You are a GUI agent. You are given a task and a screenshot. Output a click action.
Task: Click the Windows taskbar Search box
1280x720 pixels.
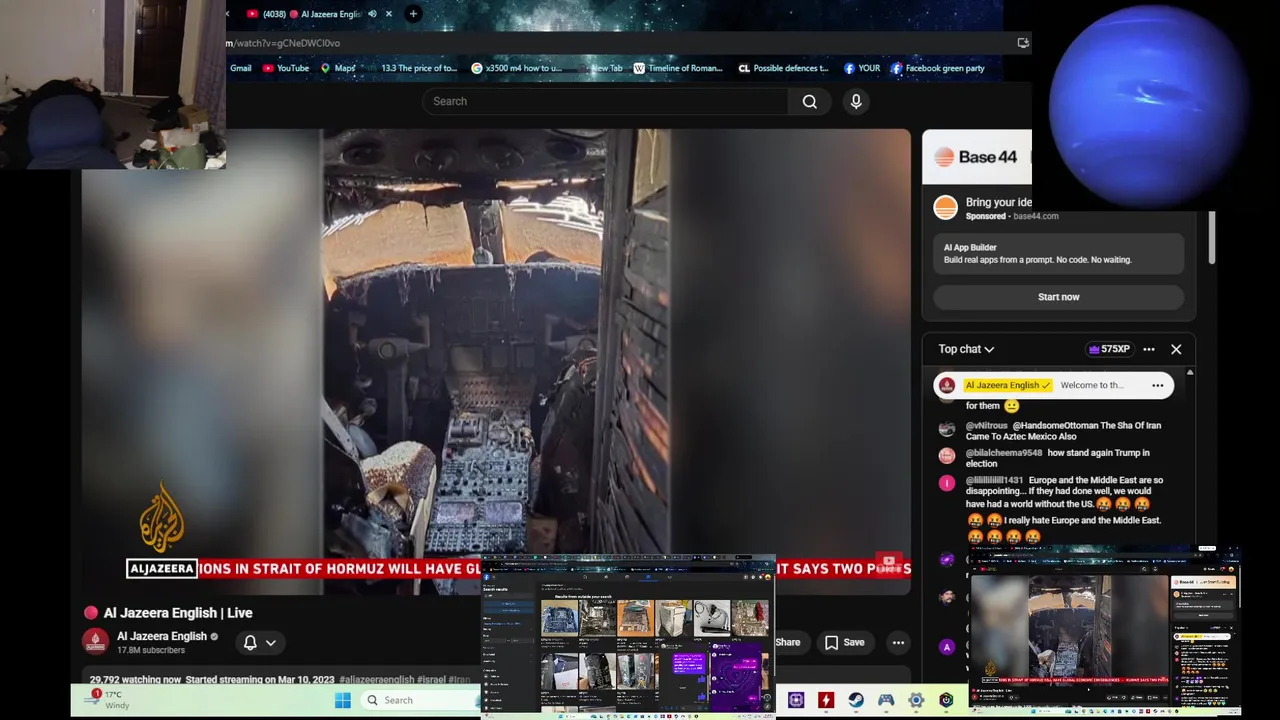pos(420,700)
